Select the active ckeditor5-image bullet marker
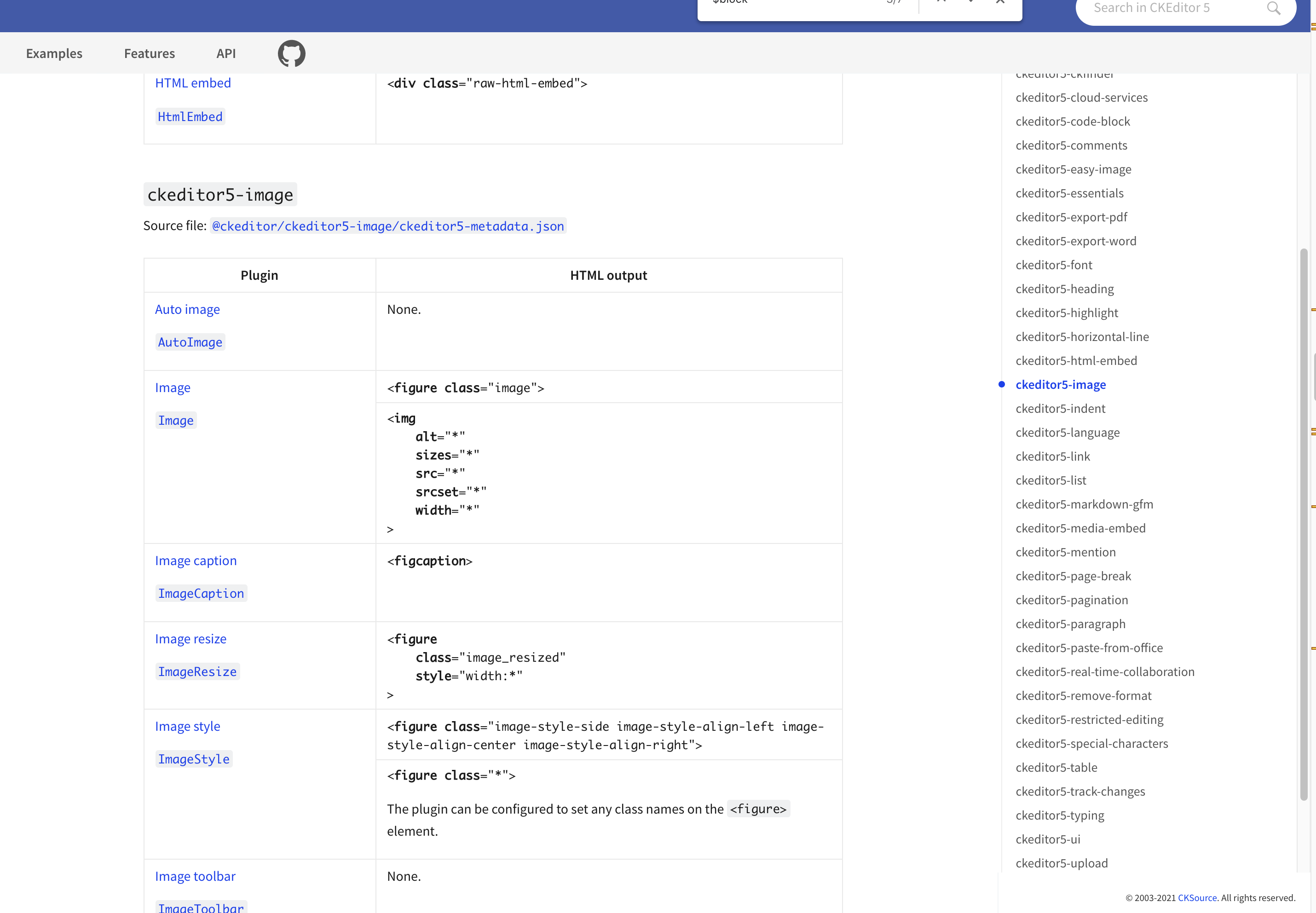 pos(1003,384)
